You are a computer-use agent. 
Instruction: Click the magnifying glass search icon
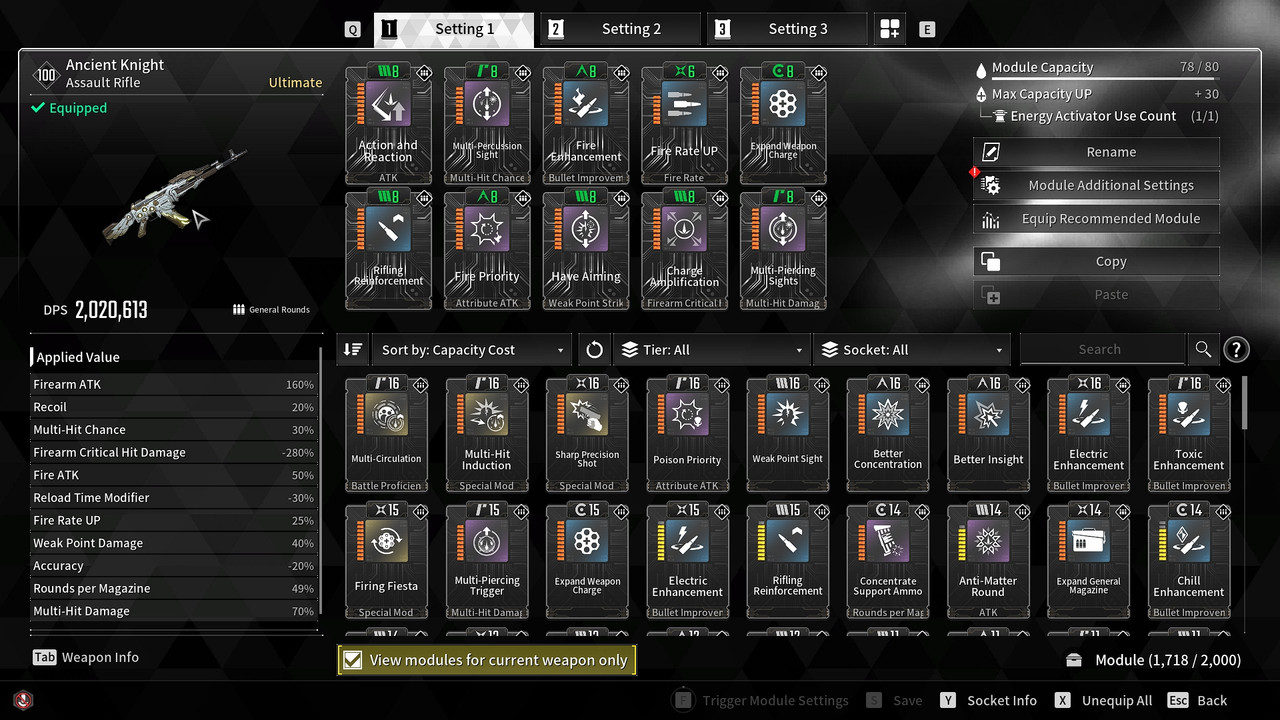[1203, 349]
